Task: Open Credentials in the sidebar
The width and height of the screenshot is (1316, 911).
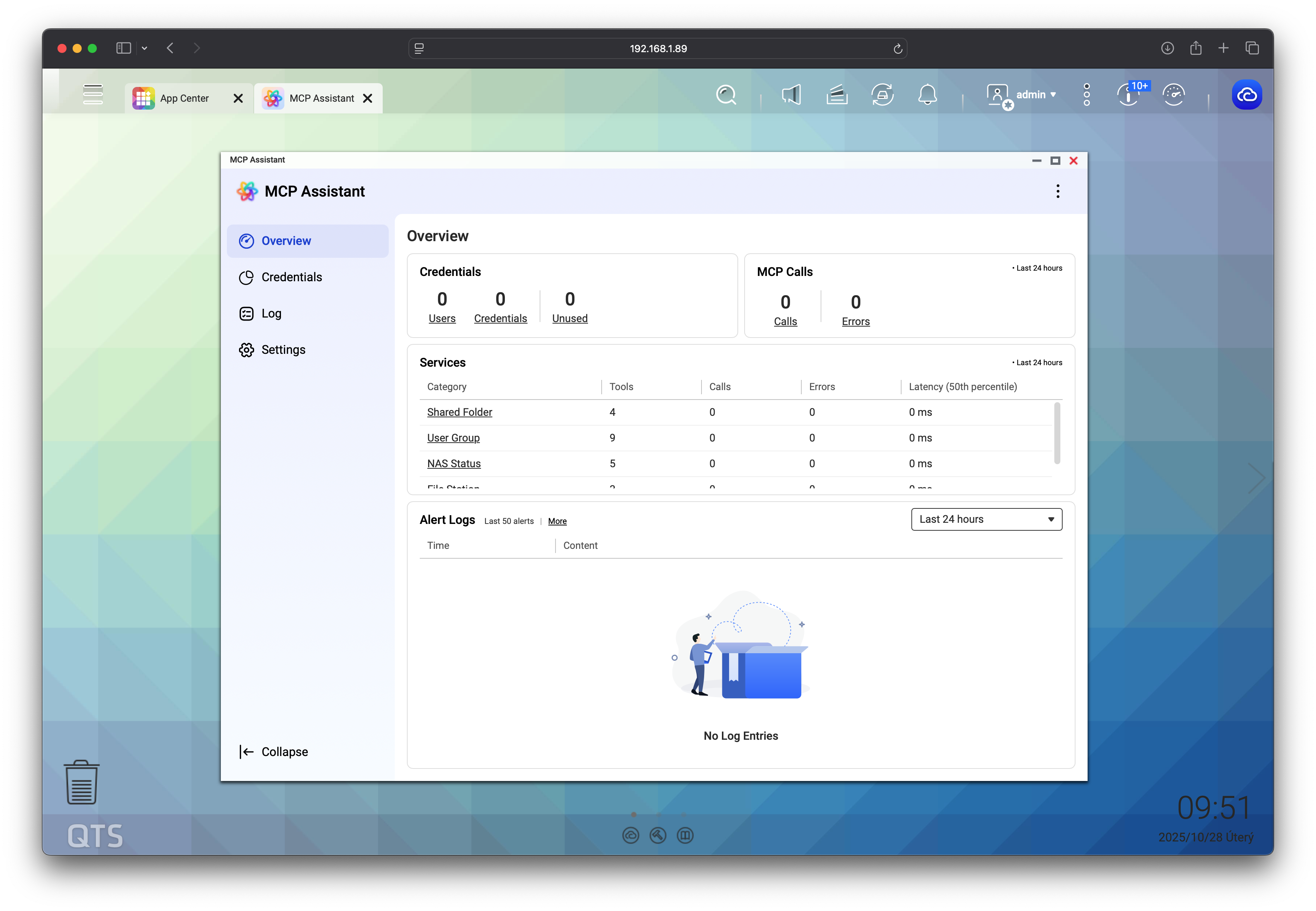Action: coord(291,277)
